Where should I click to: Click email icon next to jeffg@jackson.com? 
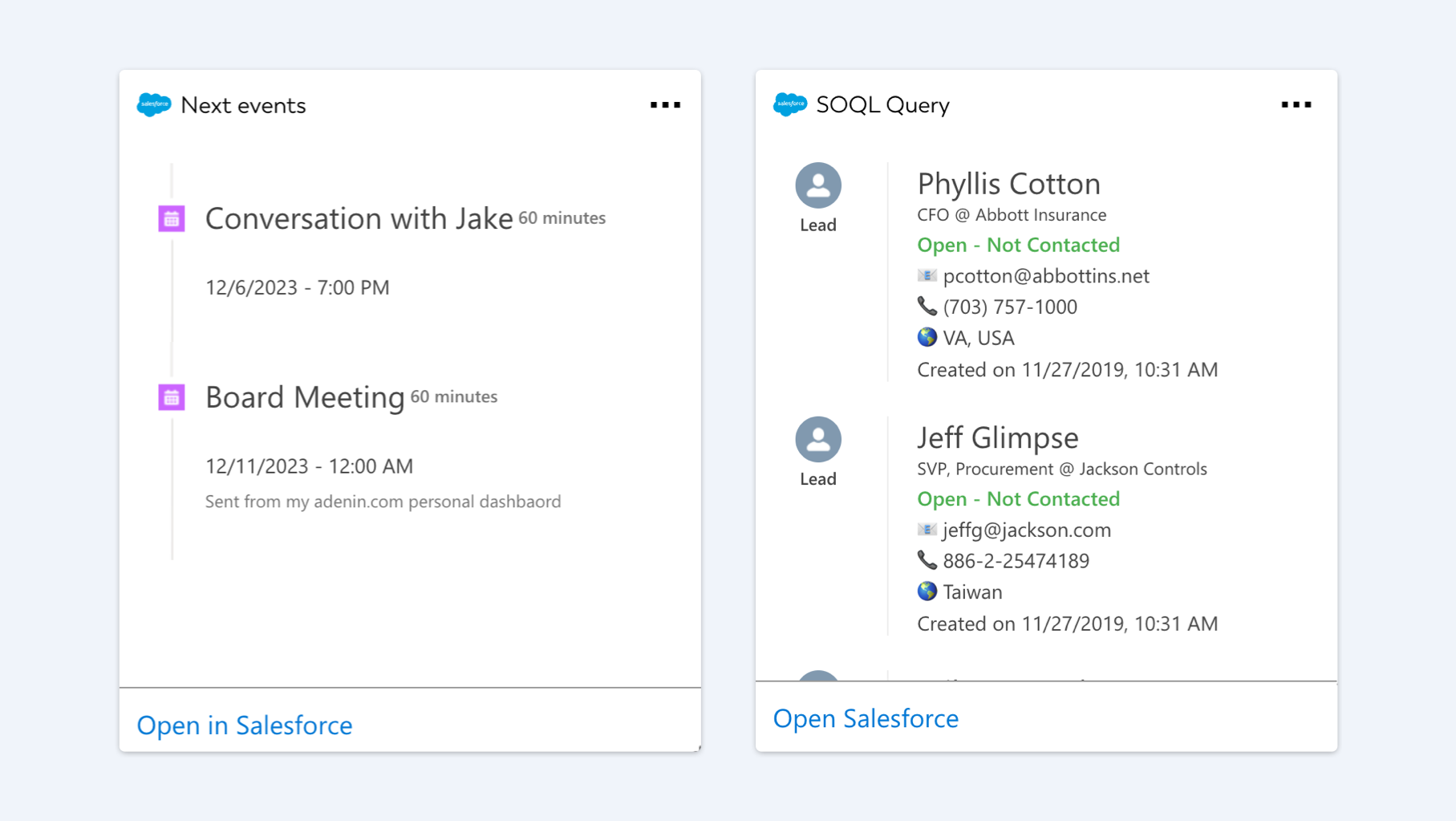coord(927,530)
